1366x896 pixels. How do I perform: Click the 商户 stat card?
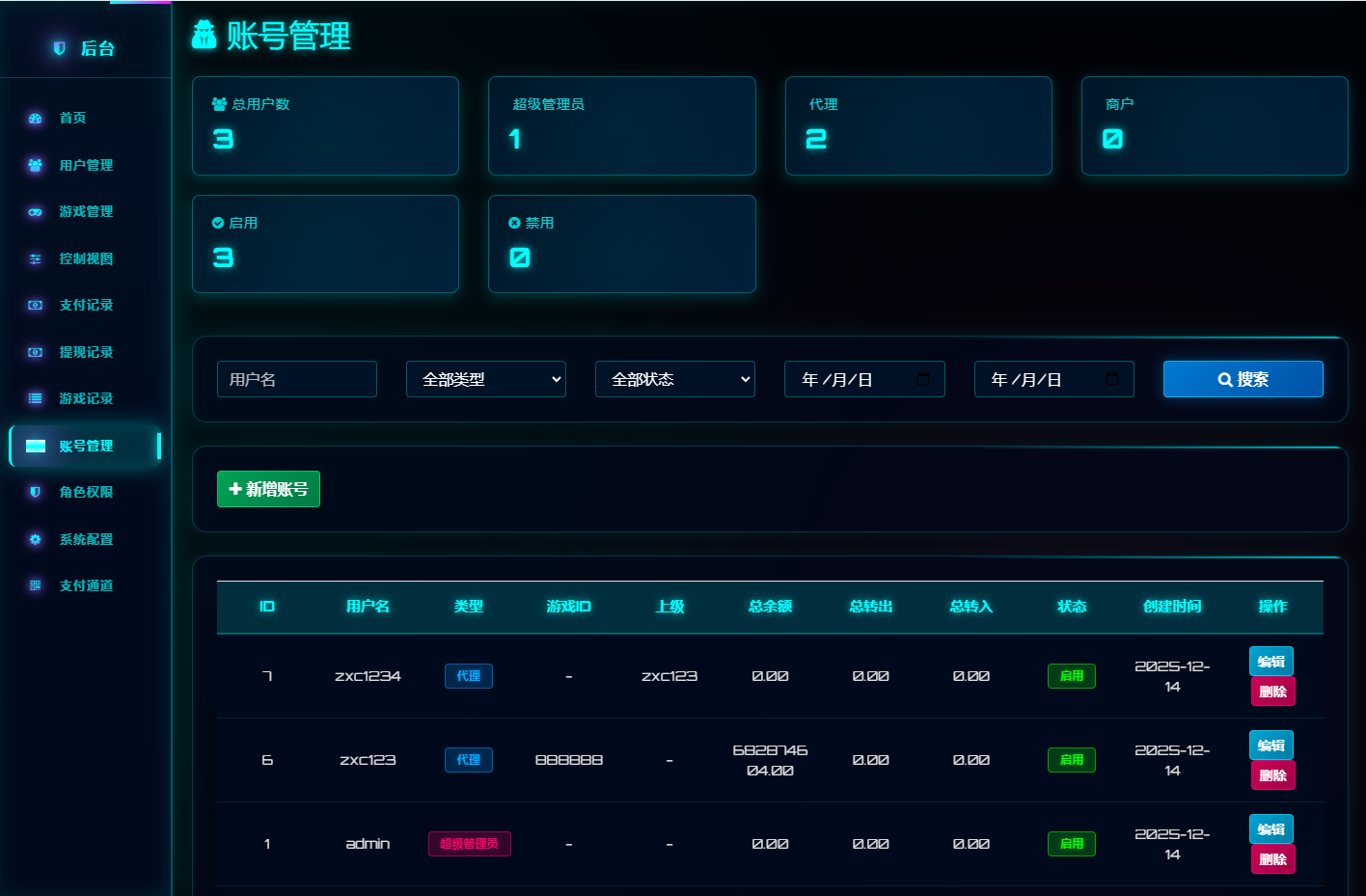(1215, 125)
